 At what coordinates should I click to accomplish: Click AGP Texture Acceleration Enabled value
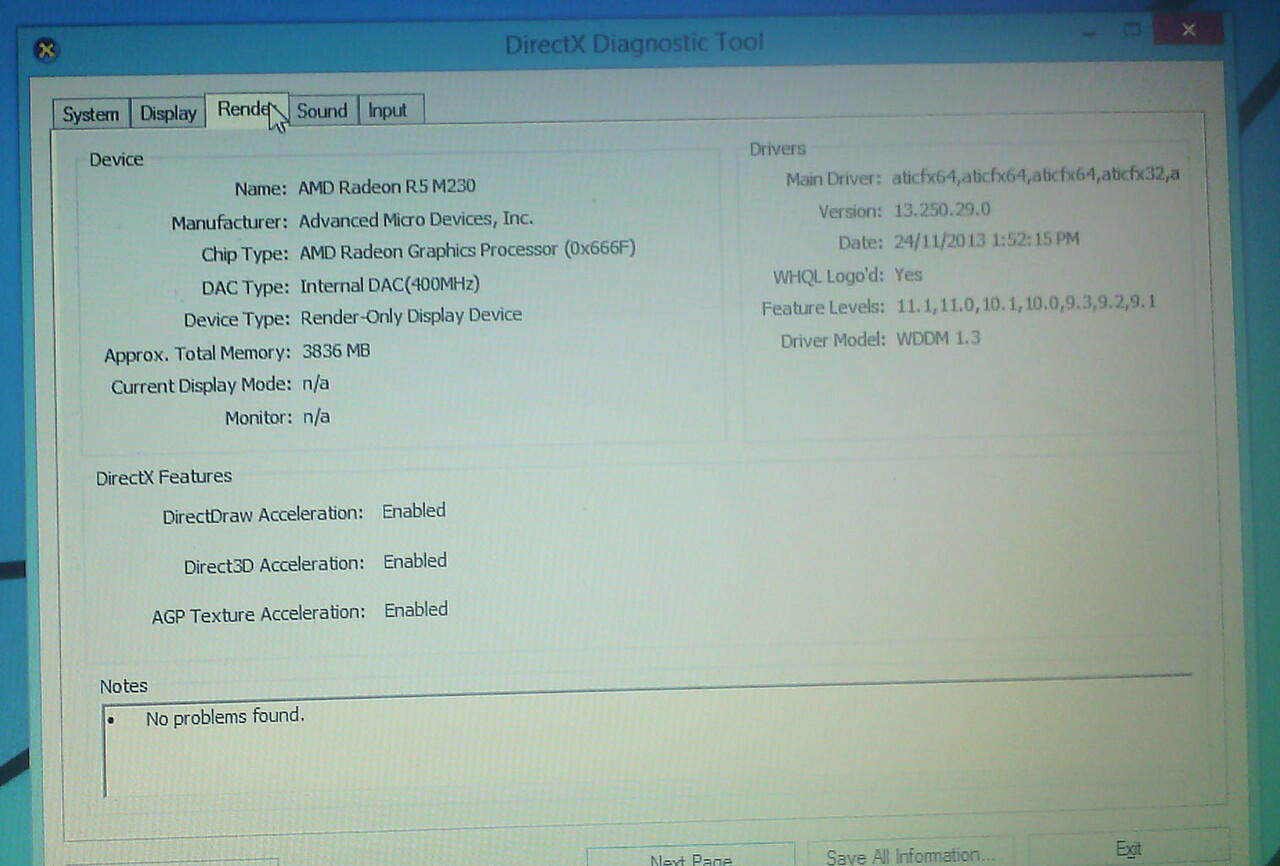point(416,609)
